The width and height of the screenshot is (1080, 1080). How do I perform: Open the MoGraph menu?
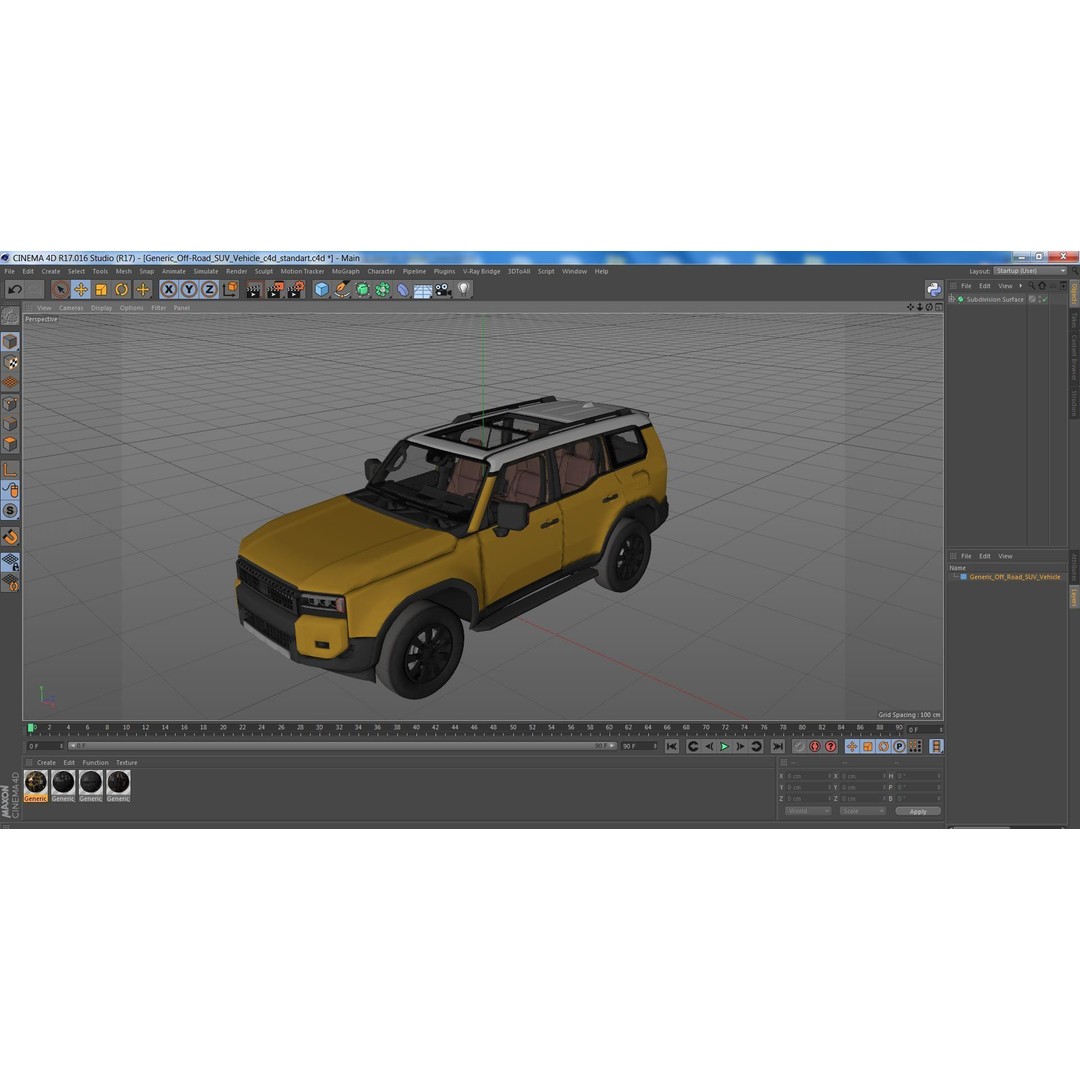pyautogui.click(x=345, y=271)
